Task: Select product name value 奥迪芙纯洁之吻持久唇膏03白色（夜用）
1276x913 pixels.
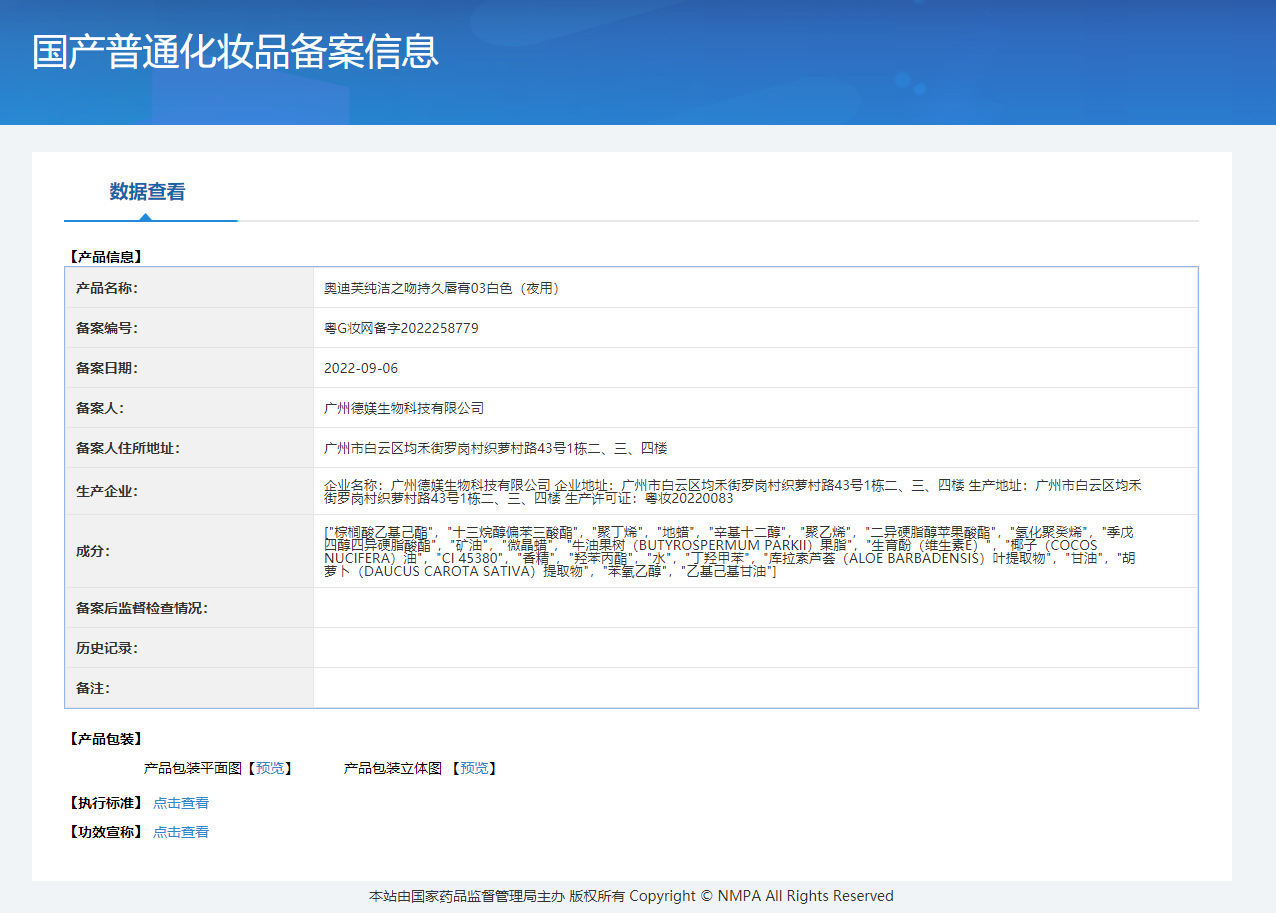Action: tap(443, 288)
